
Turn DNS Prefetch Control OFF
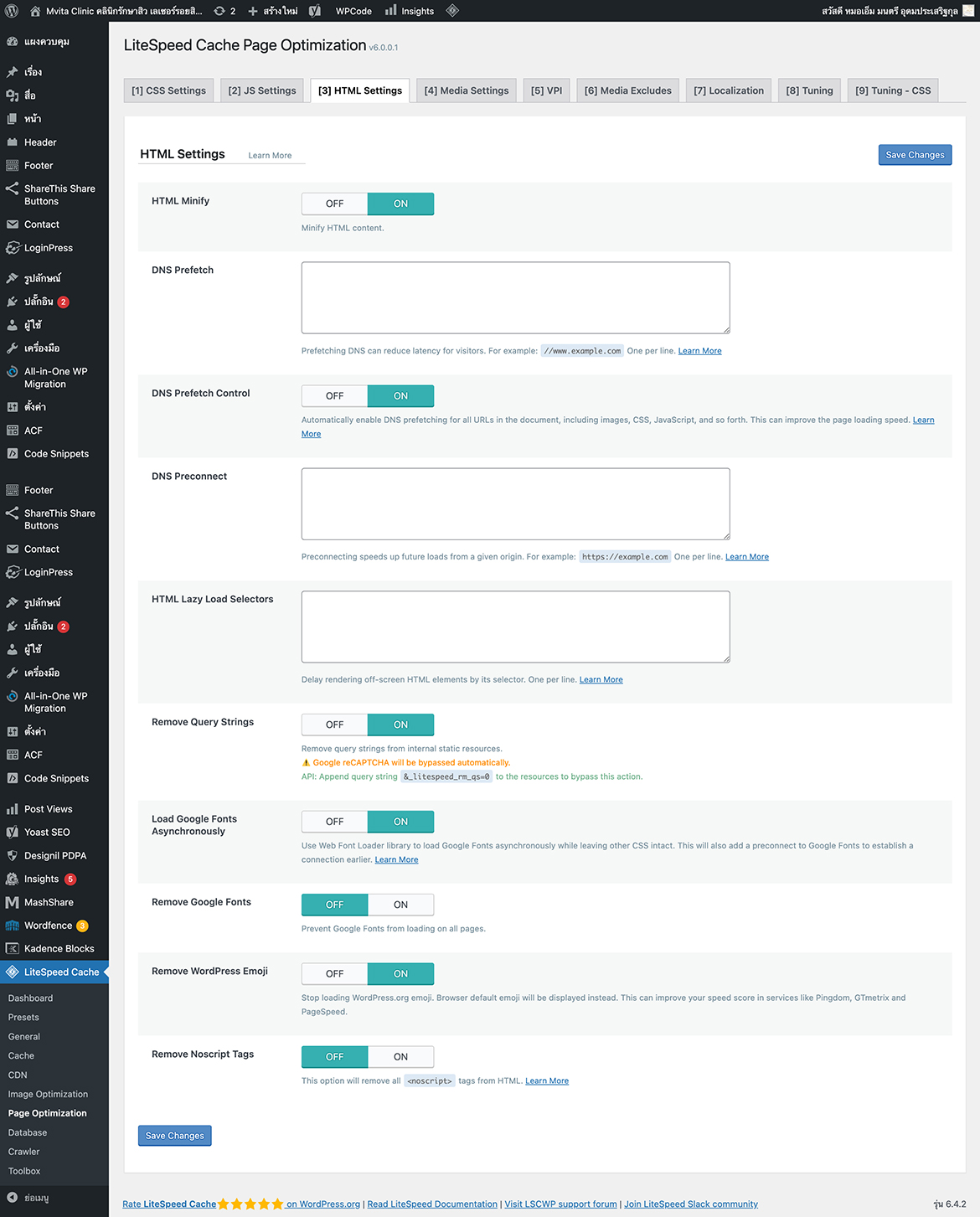click(334, 396)
